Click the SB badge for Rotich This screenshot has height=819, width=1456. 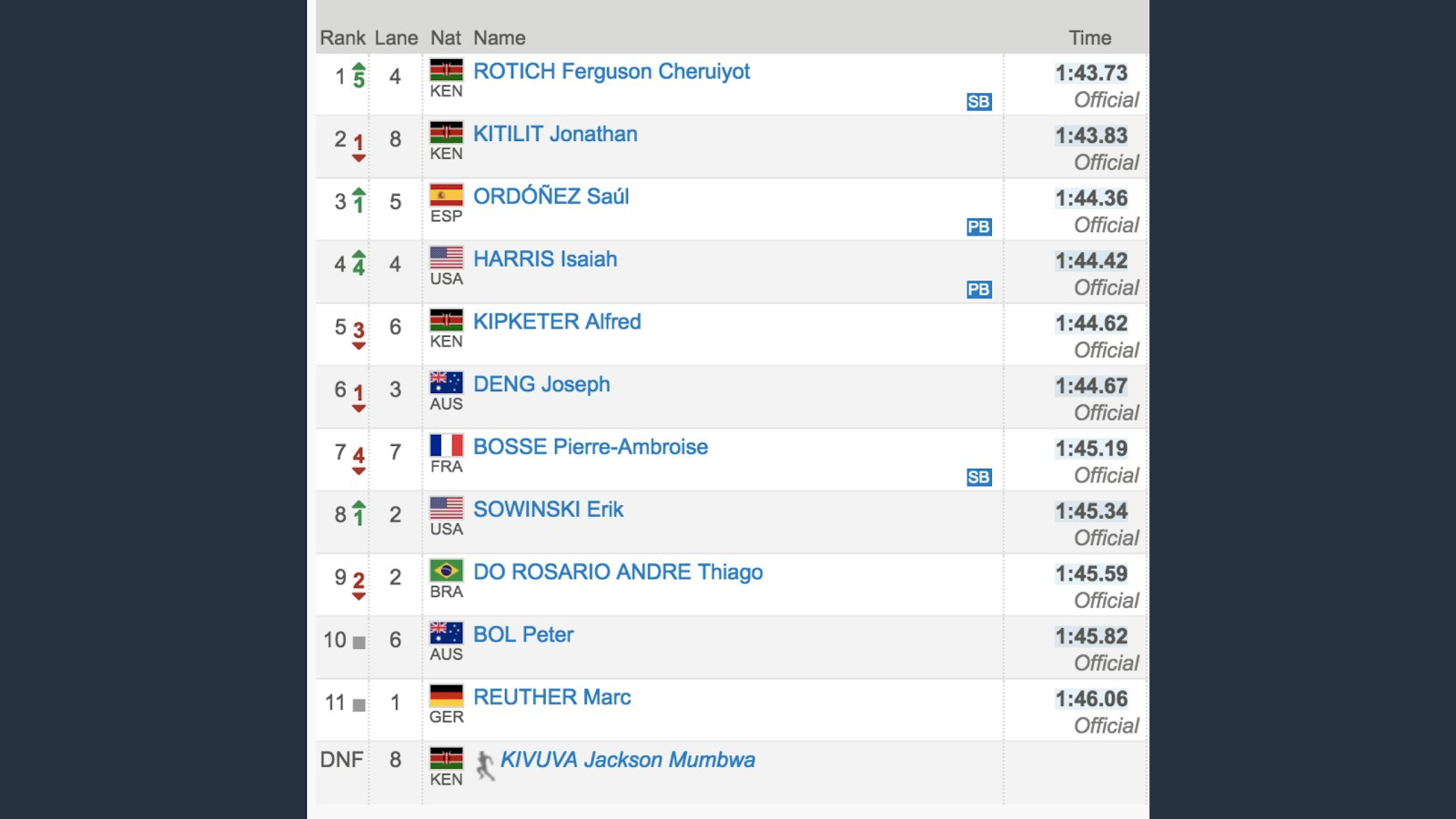coord(979,102)
